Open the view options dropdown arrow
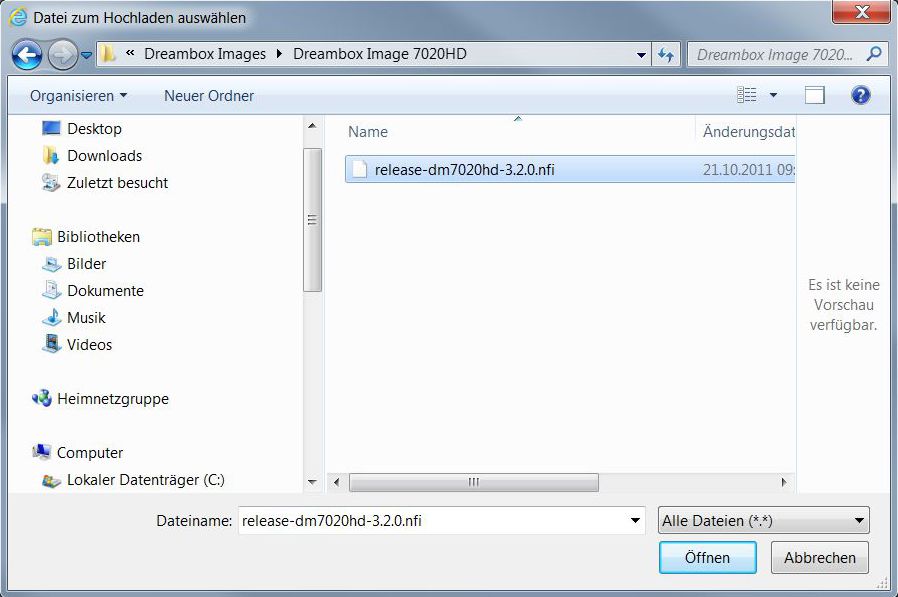Viewport: 898px width, 597px height. [773, 95]
